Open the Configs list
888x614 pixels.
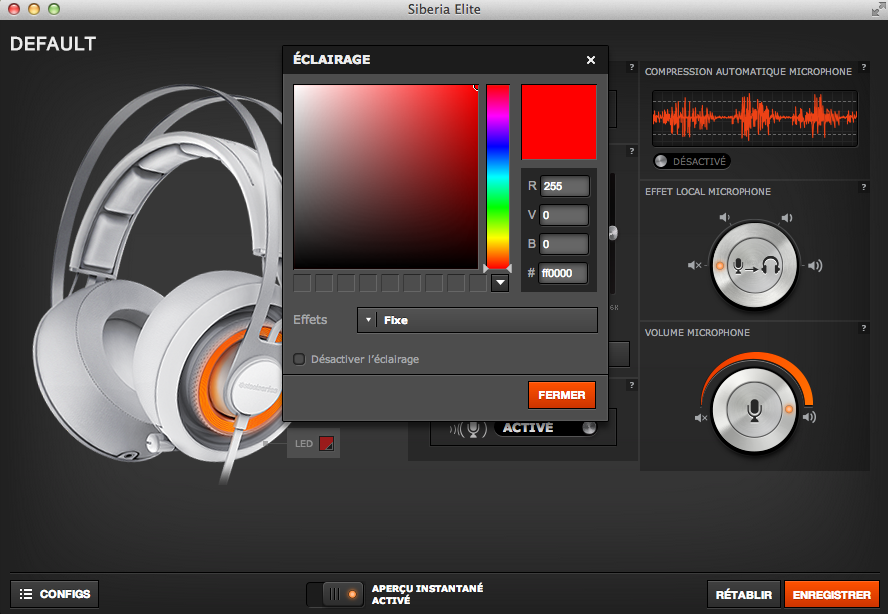55,594
